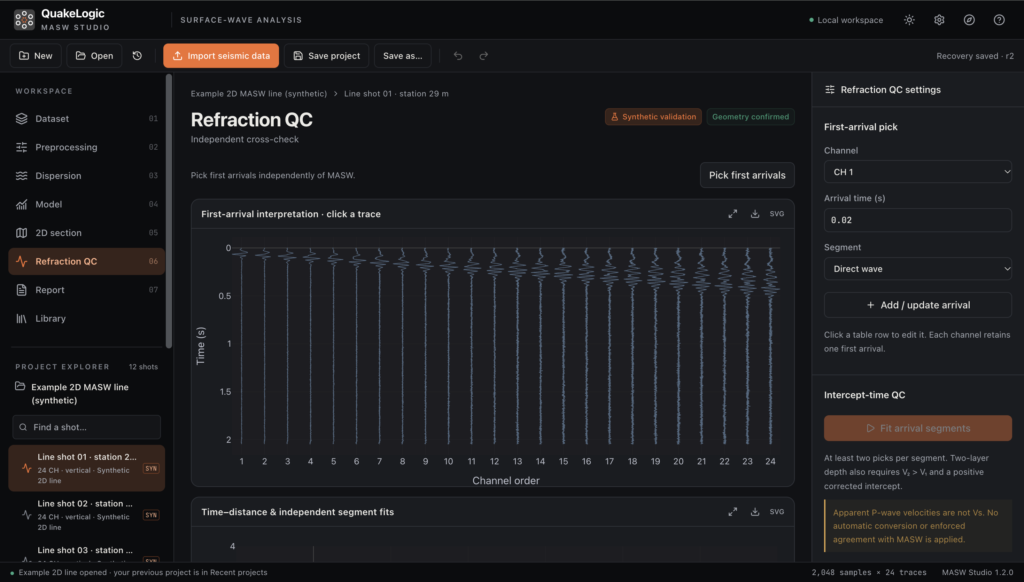Expand the Time–distance chart fullscreen
The width and height of the screenshot is (1024, 582).
pos(733,512)
